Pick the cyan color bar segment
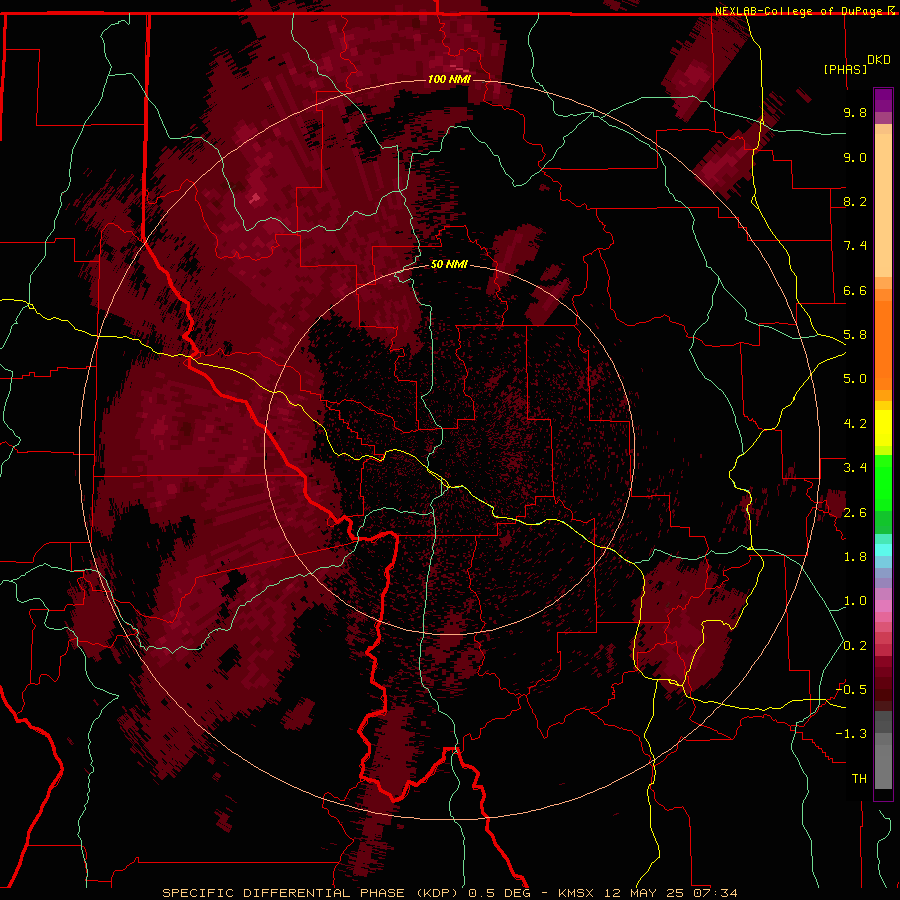 [883, 550]
